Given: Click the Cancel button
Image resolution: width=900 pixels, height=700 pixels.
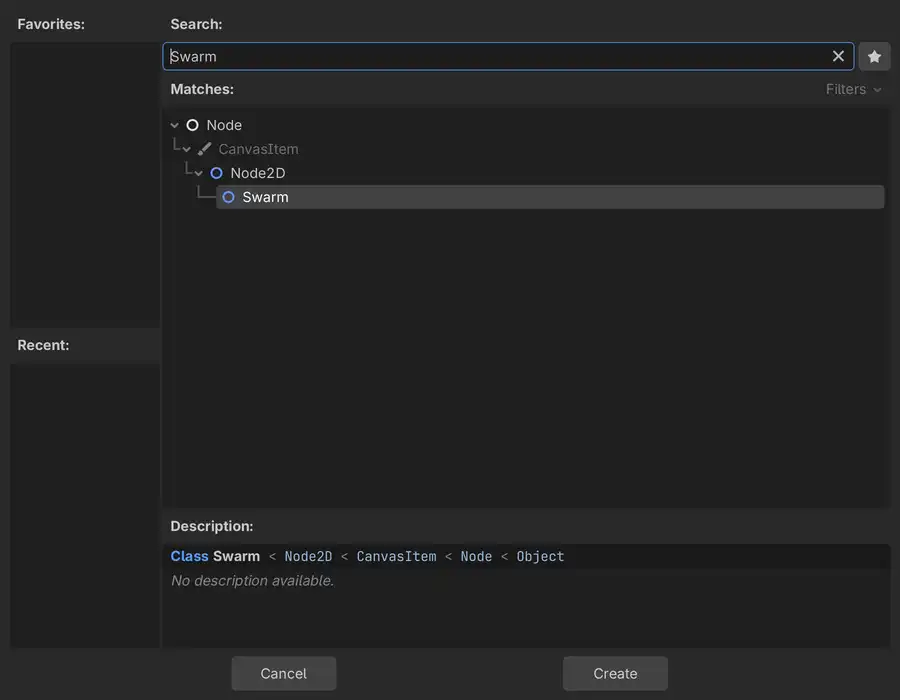Looking at the screenshot, I should coord(284,674).
